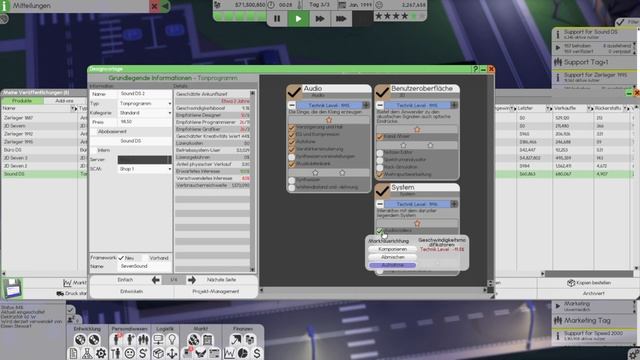640x360 pixels.
Task: Toggle the Kanal Mixer checkbox
Action: click(380, 137)
